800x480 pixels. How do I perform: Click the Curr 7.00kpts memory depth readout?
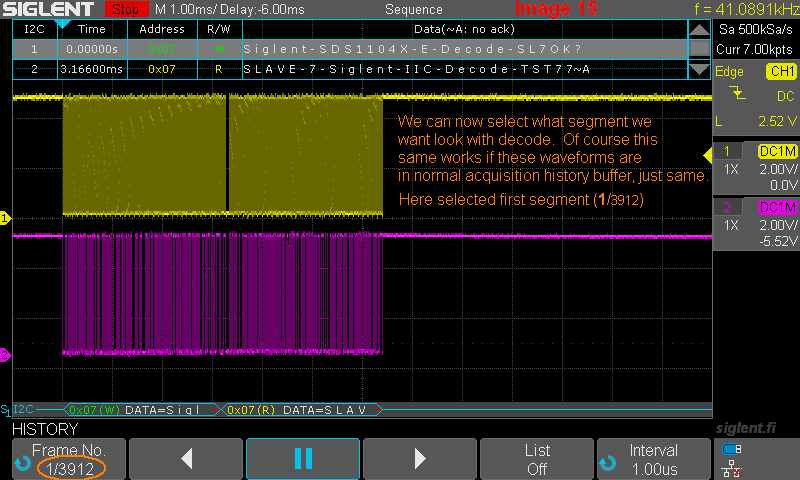[755, 49]
